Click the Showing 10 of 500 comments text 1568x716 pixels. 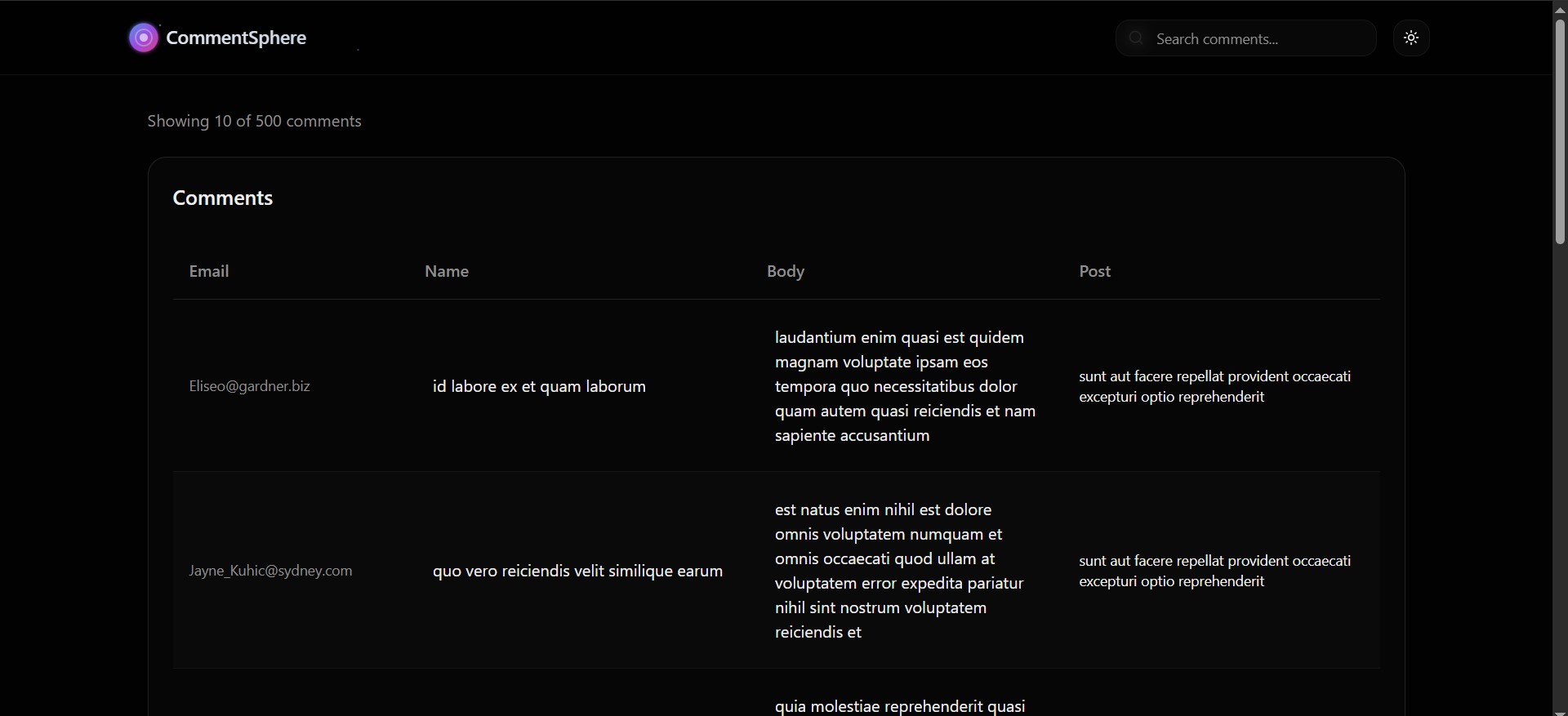pyautogui.click(x=254, y=121)
